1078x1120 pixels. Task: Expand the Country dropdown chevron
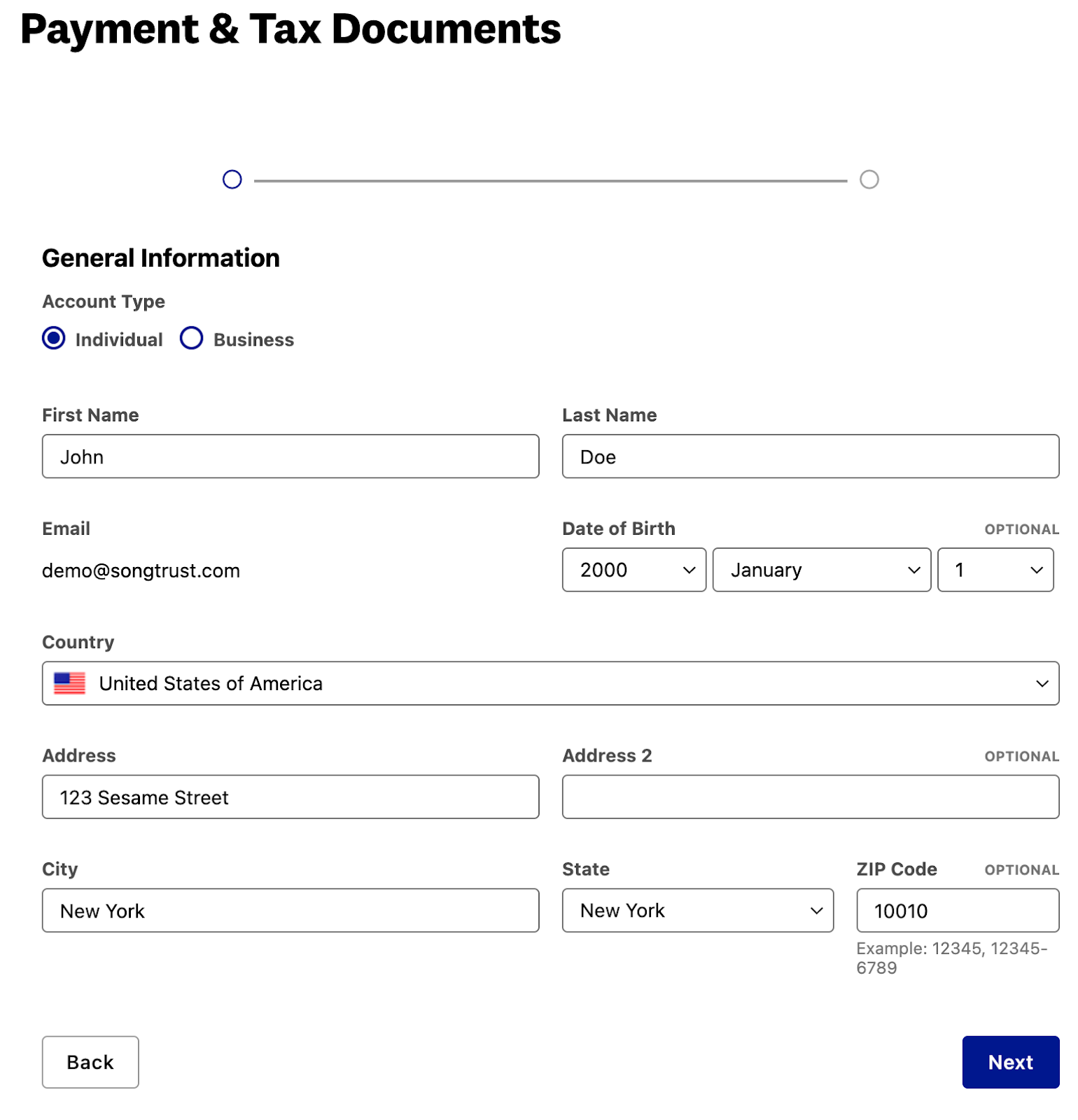coord(1042,684)
